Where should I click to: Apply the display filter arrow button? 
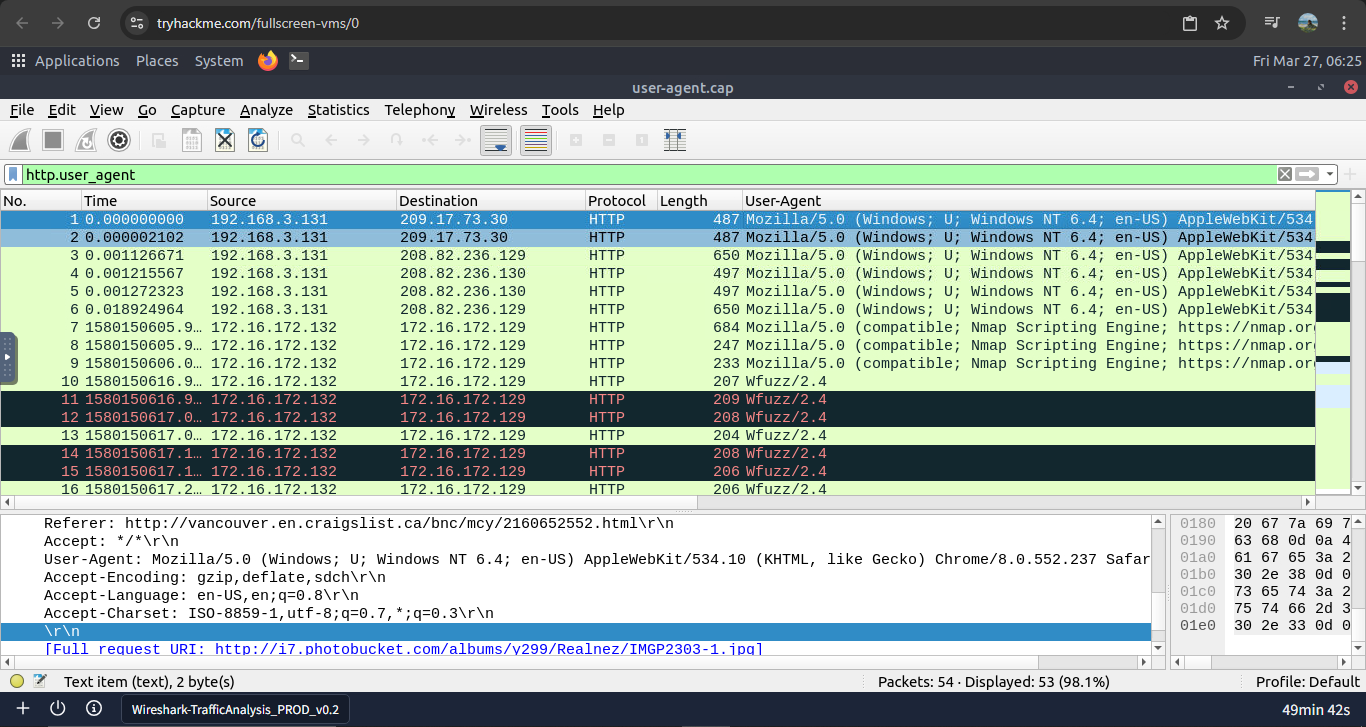tap(1307, 174)
